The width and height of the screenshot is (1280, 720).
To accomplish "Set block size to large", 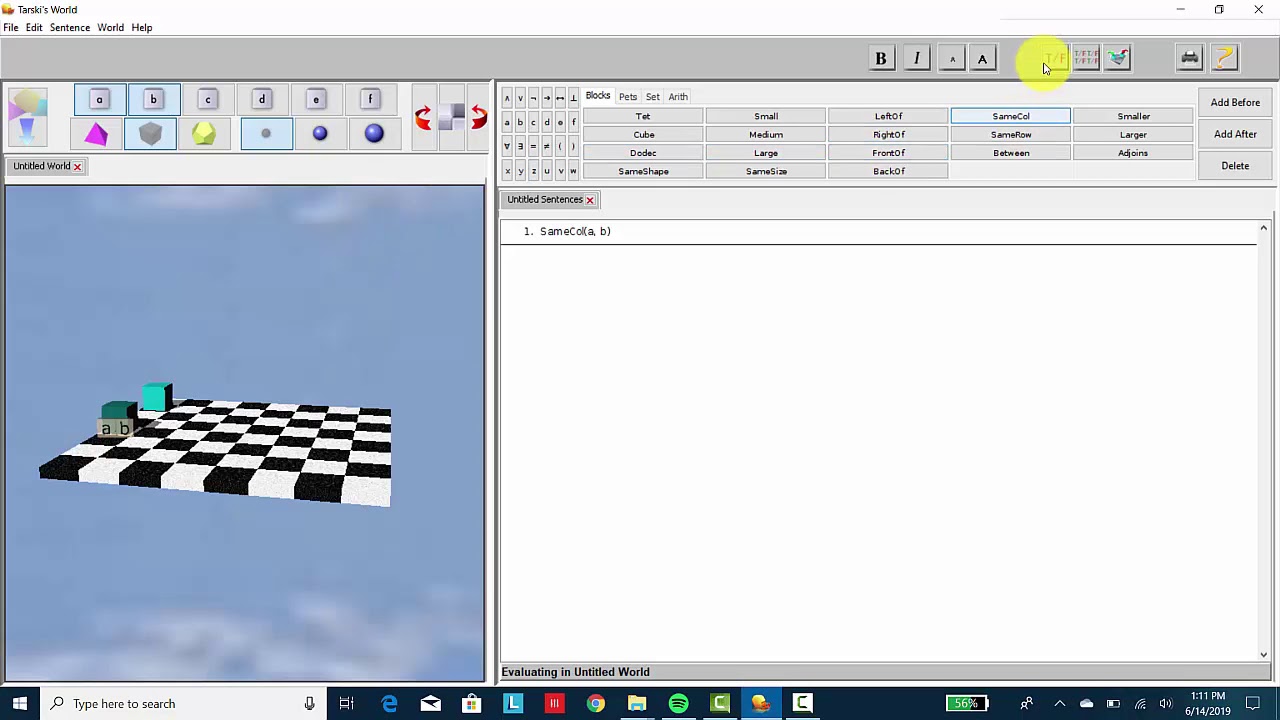I will [x=374, y=134].
